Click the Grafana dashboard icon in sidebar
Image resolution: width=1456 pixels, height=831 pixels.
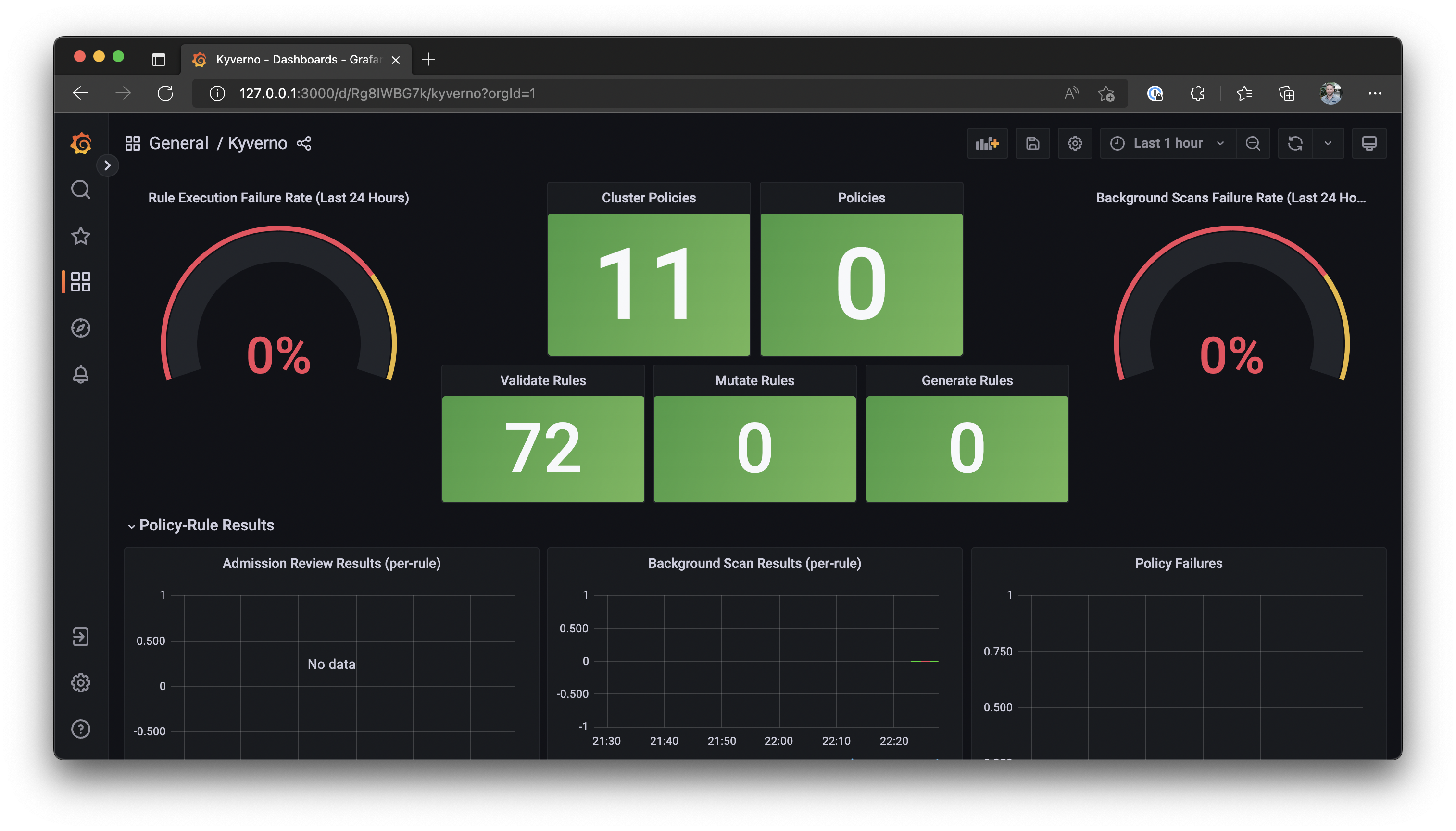pyautogui.click(x=81, y=282)
